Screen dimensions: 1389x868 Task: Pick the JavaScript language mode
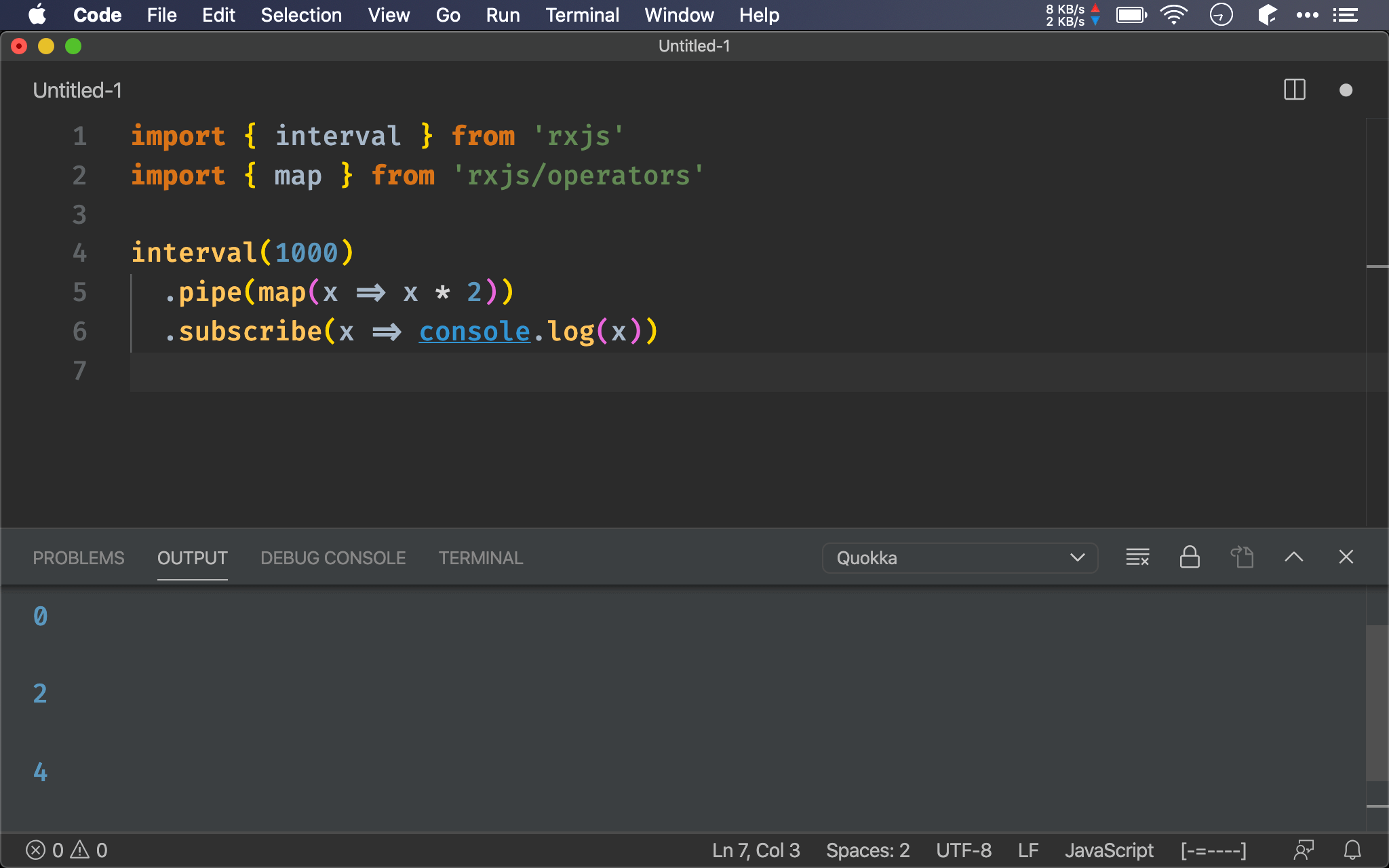tap(1109, 850)
